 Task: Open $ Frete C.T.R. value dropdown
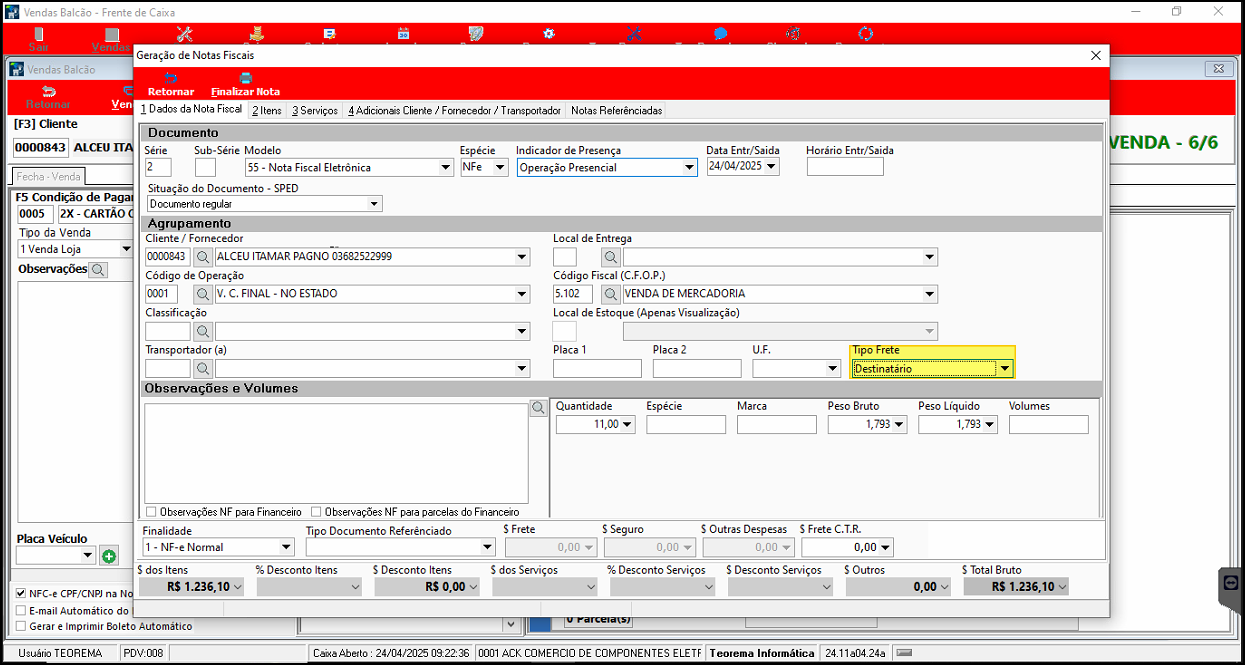(885, 547)
